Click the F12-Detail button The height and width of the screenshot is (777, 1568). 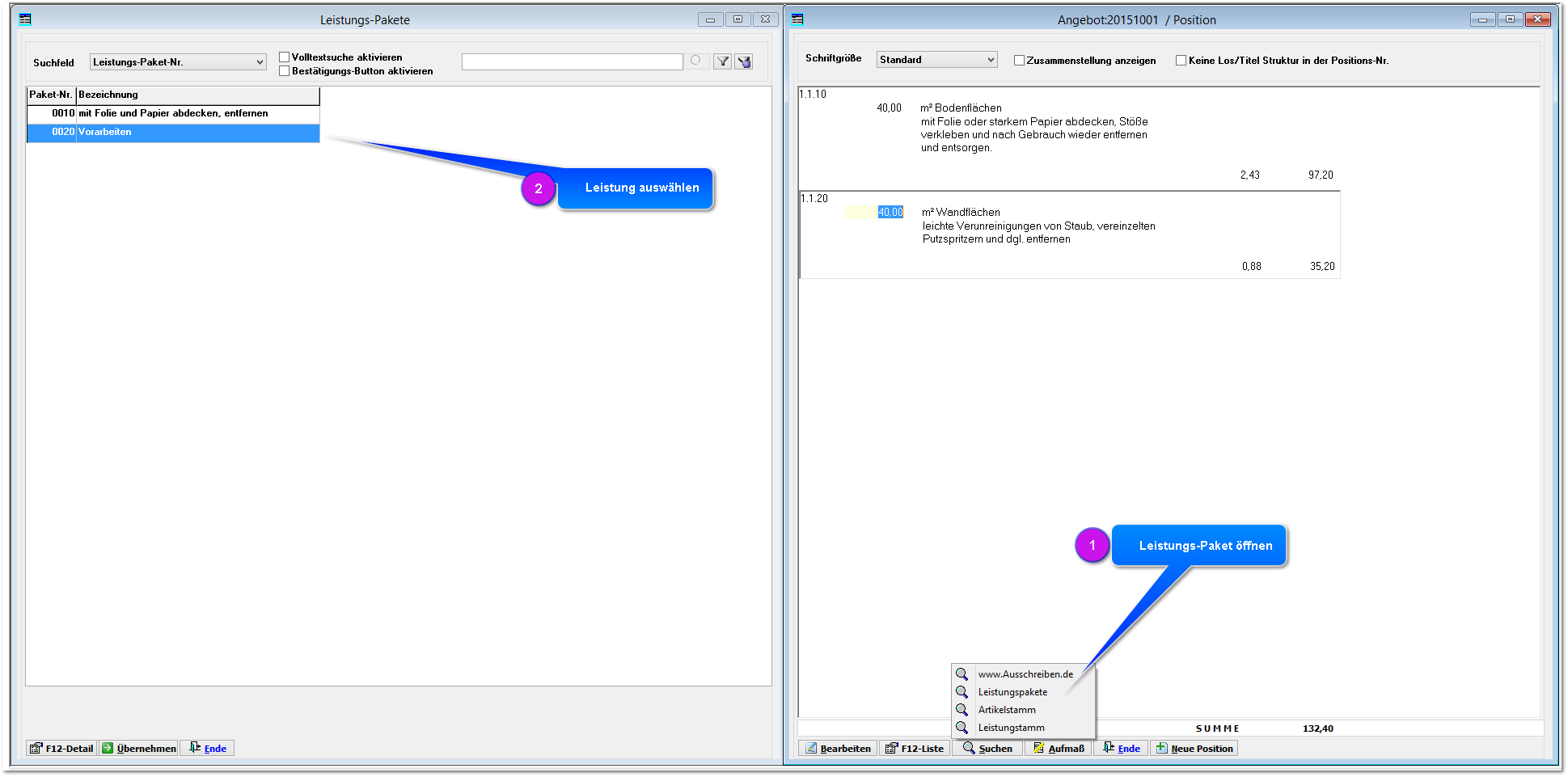pyautogui.click(x=61, y=749)
